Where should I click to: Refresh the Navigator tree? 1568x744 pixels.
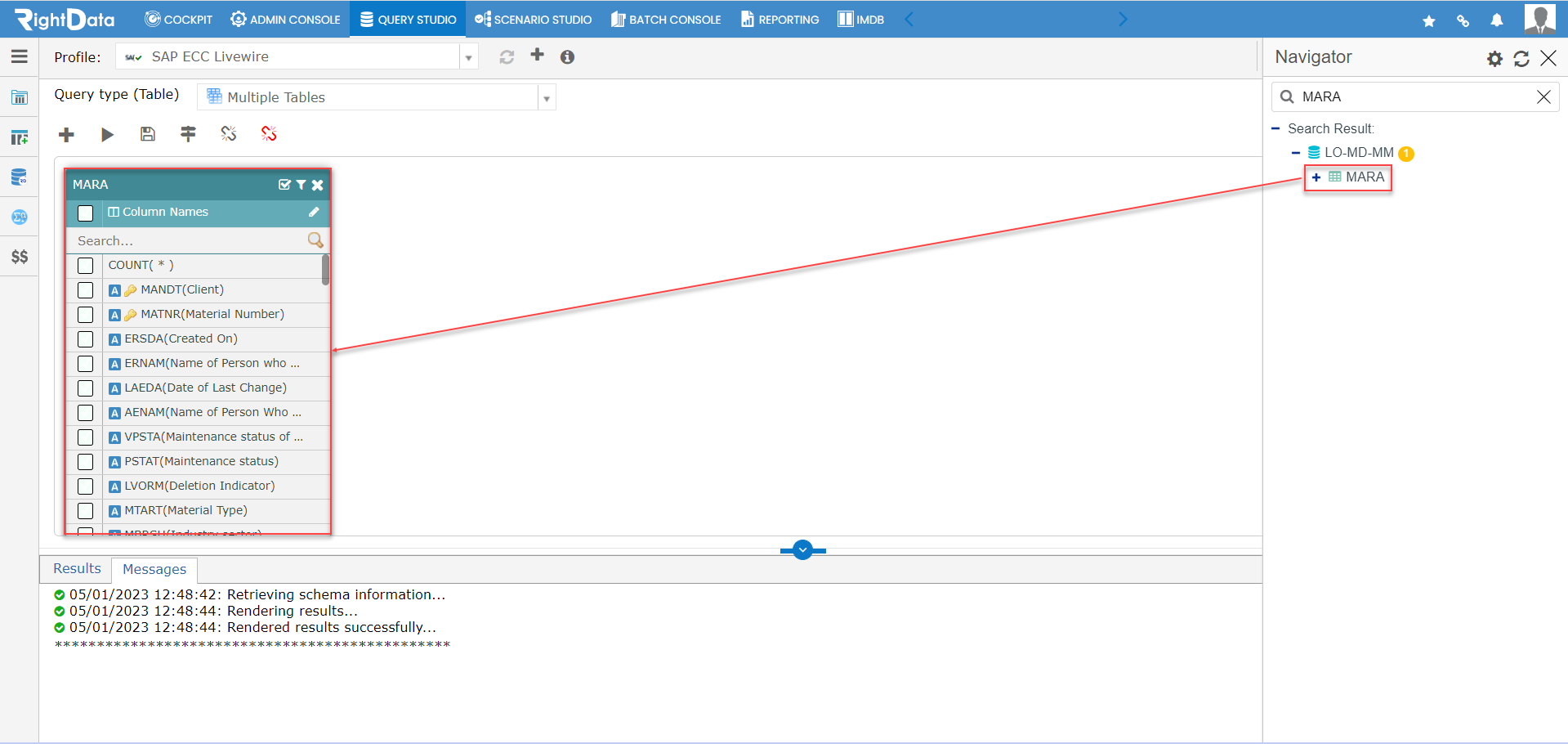(1521, 58)
